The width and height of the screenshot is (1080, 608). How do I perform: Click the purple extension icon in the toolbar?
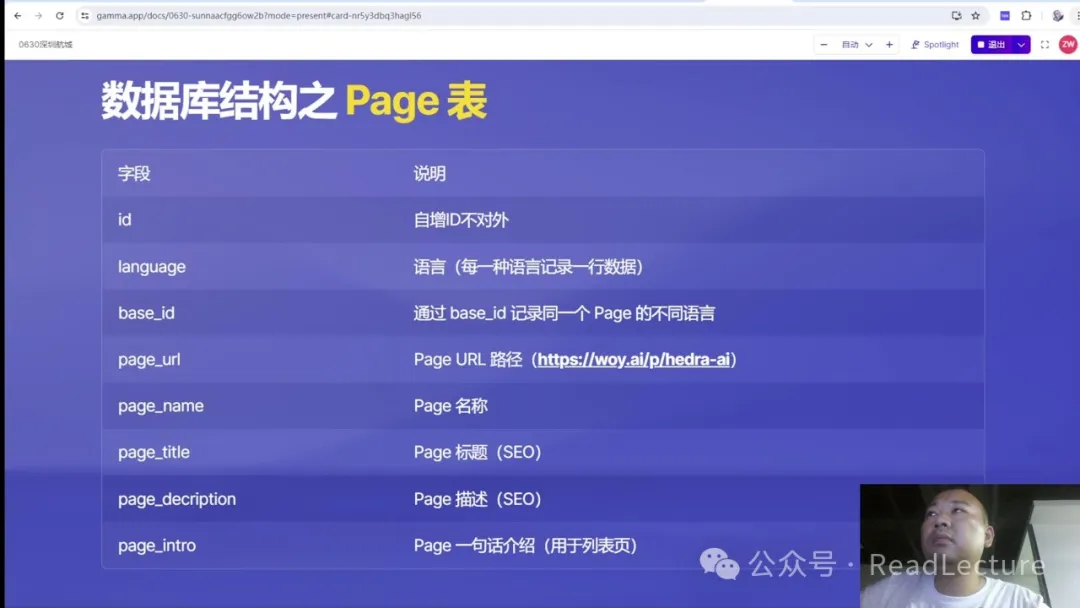click(x=1005, y=16)
